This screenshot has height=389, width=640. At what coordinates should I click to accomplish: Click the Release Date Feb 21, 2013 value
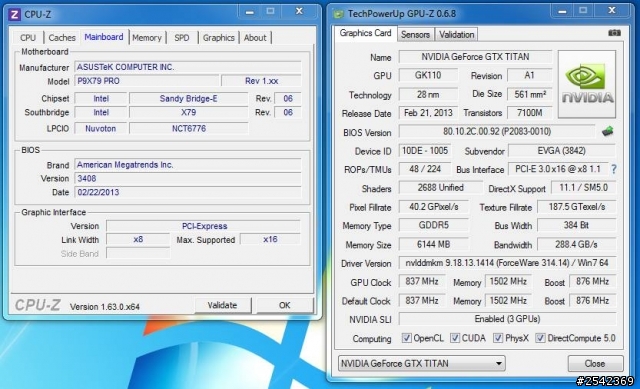tap(428, 113)
